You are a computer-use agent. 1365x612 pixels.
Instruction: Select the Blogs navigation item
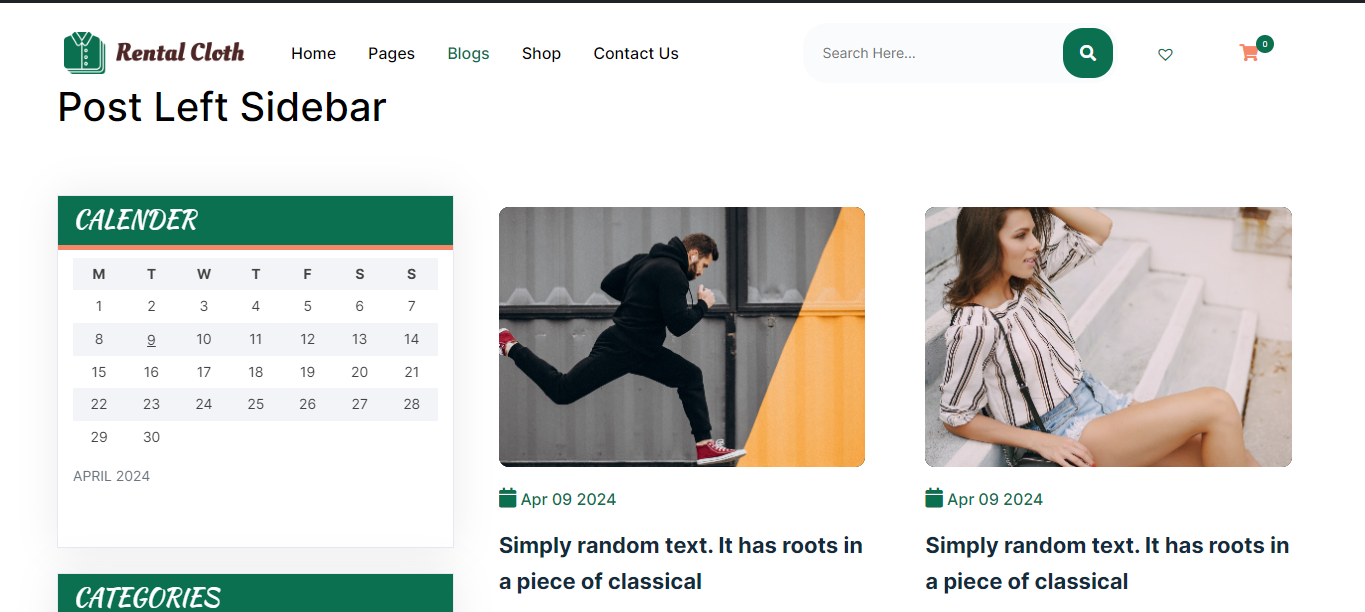point(468,53)
